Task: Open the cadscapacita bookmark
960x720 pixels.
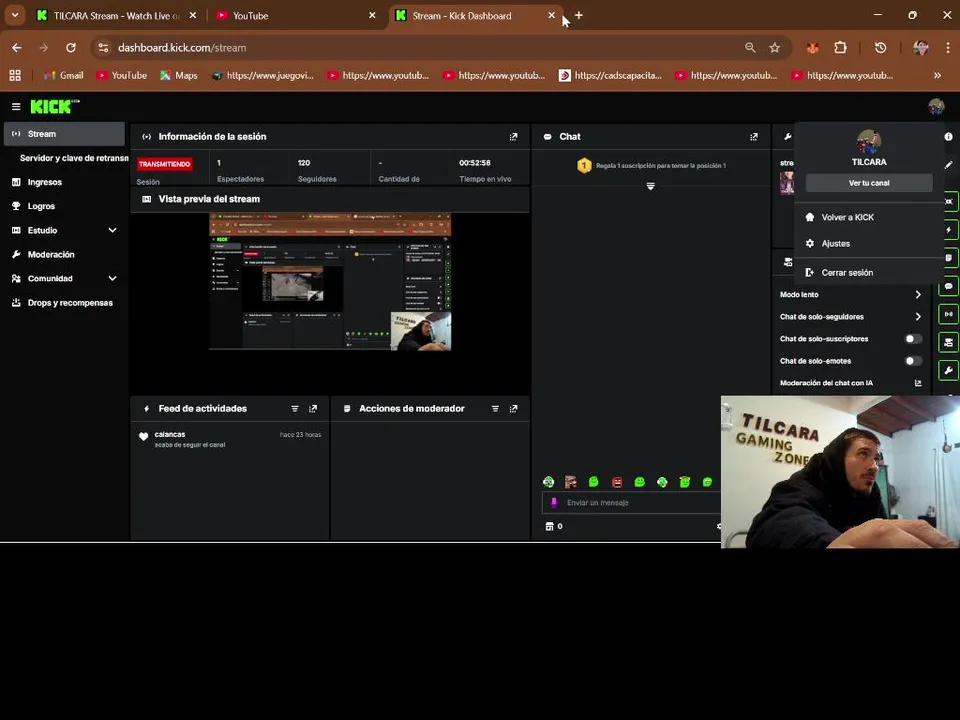Action: (610, 75)
